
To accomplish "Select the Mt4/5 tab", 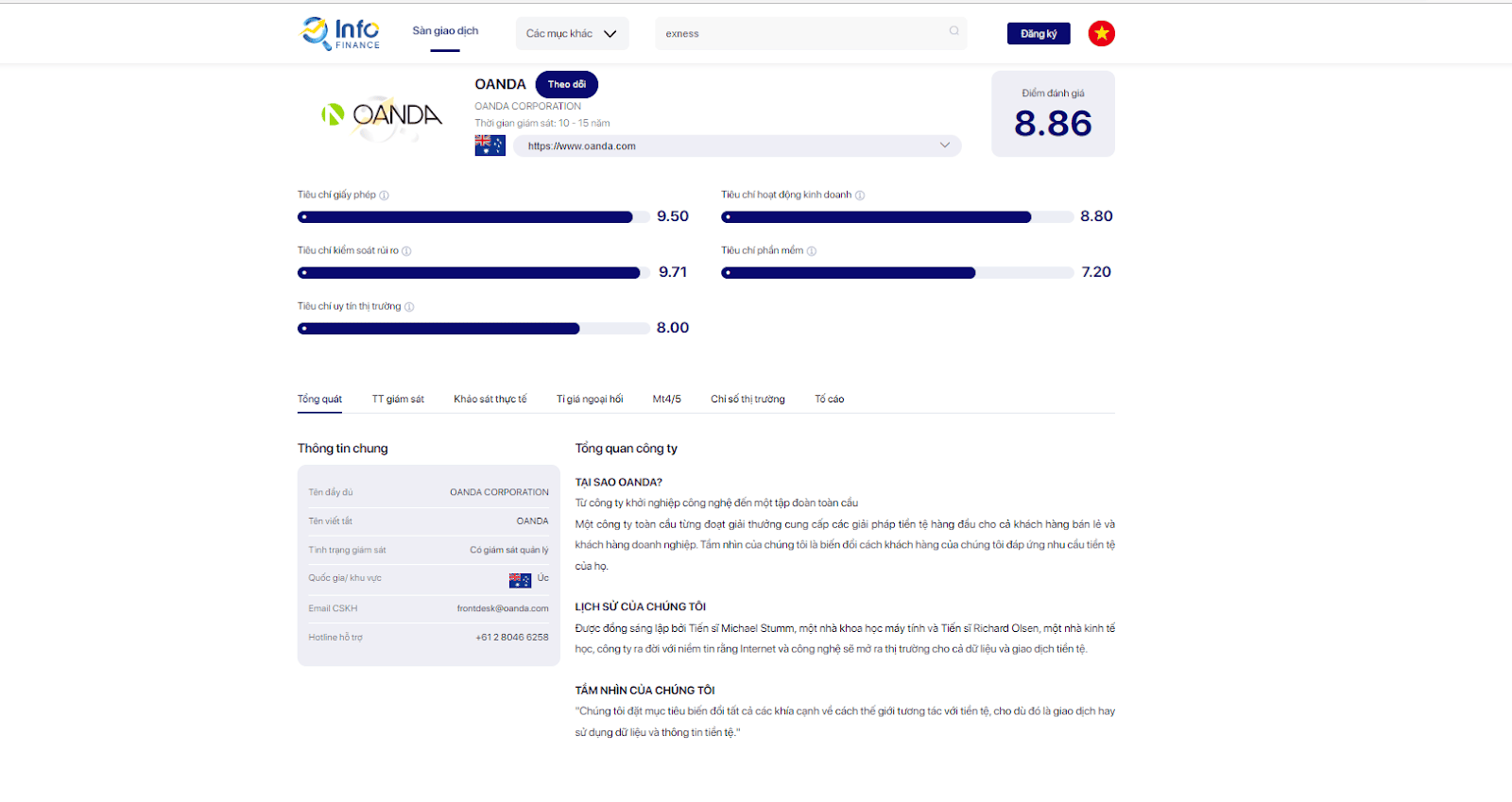I will [x=666, y=400].
